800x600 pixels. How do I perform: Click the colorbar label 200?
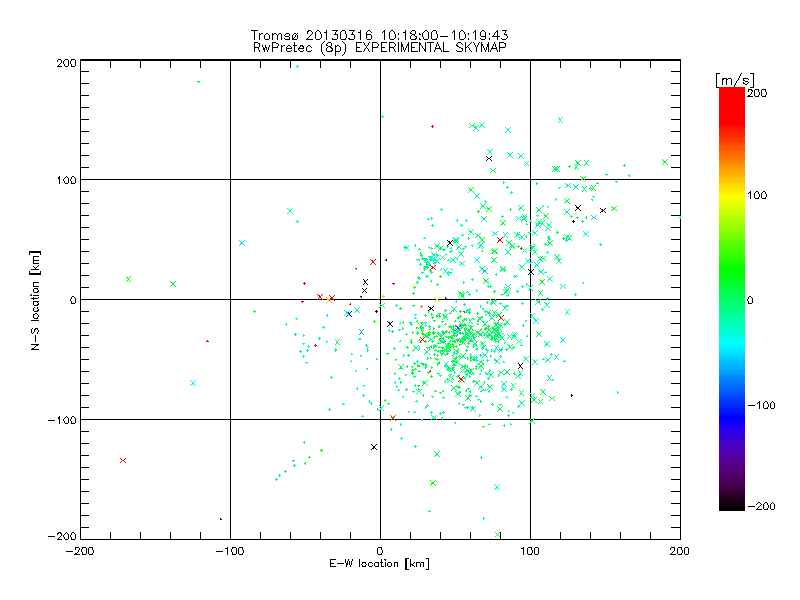757,93
